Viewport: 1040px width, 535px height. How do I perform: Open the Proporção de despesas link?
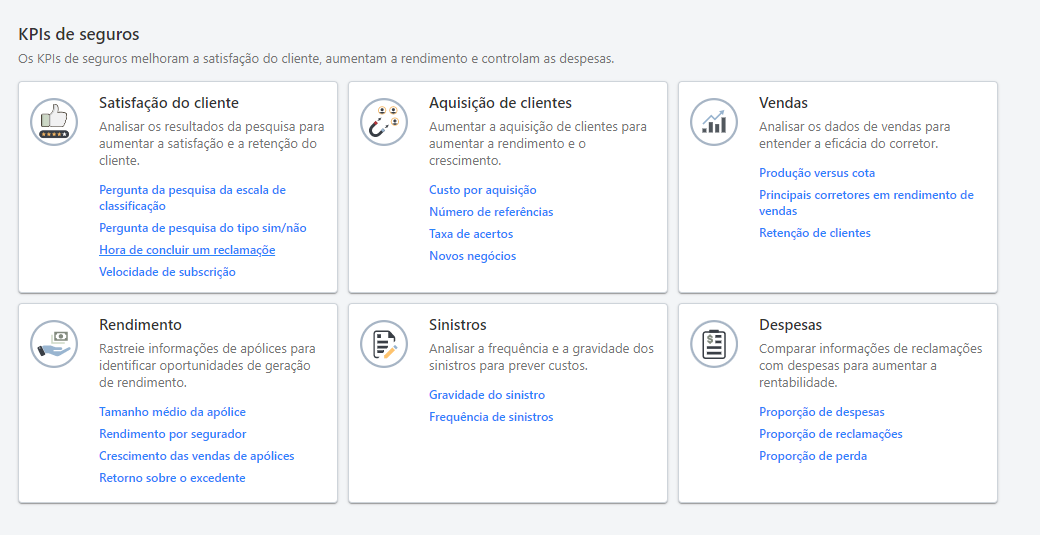click(x=821, y=412)
